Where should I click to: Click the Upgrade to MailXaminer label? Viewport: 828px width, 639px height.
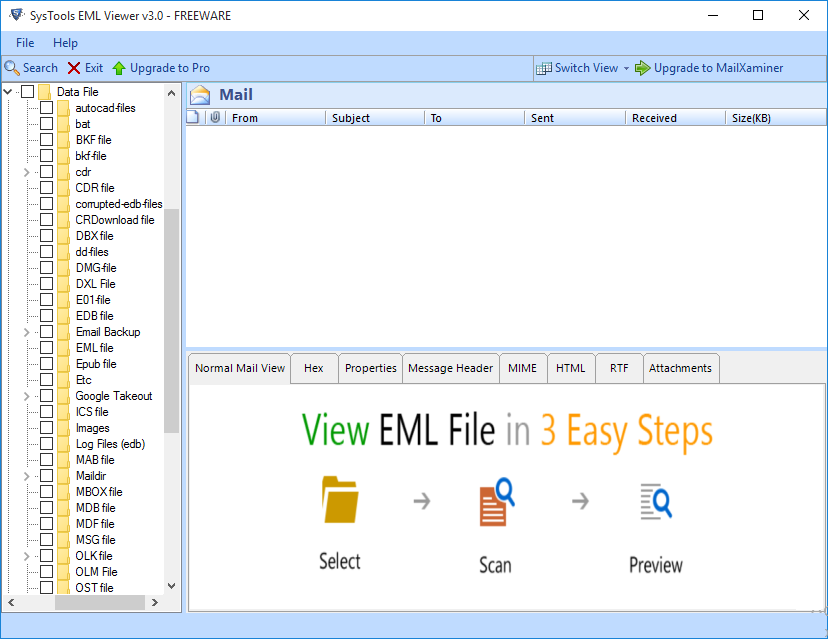719,68
